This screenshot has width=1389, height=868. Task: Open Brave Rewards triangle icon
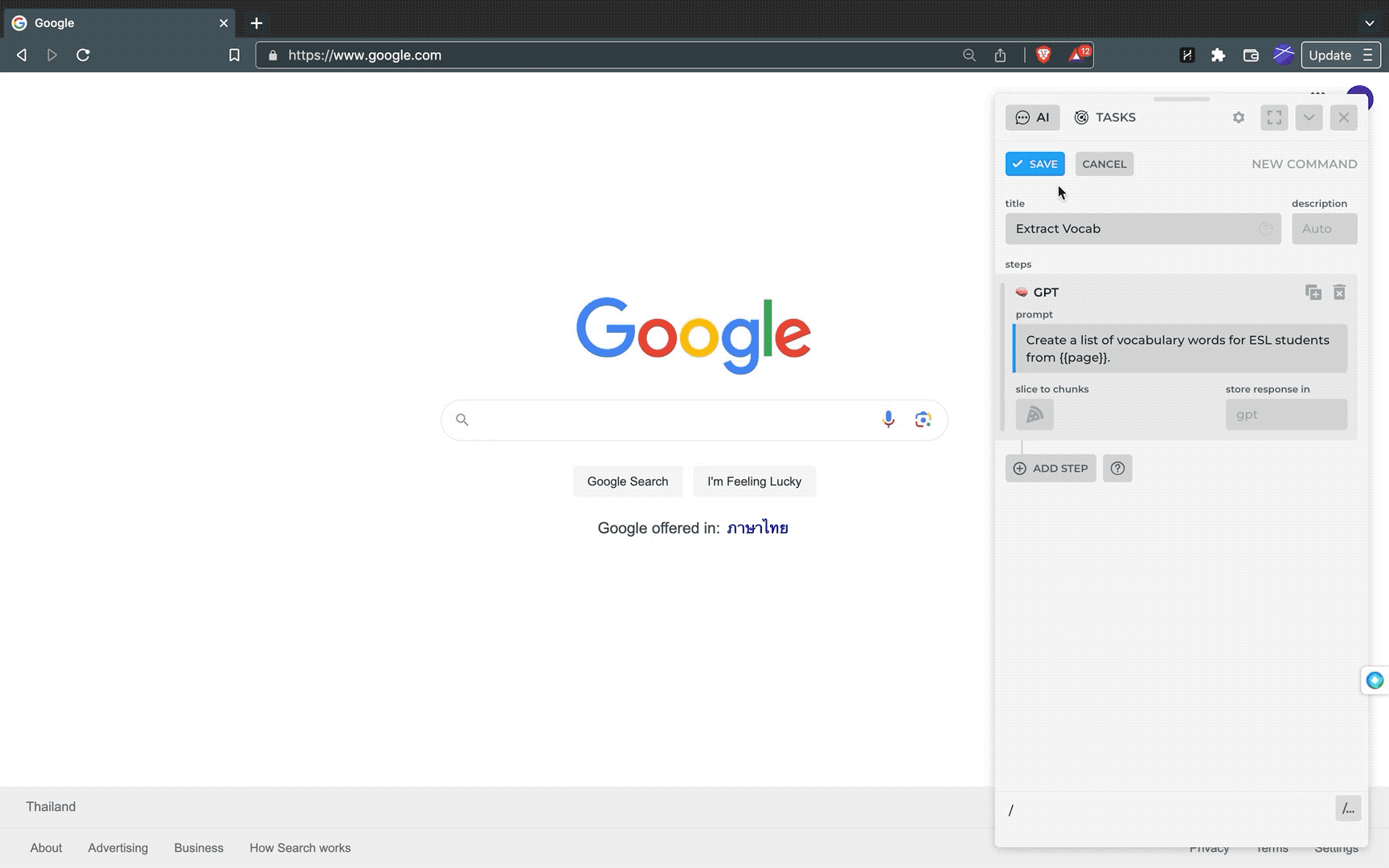[x=1080, y=55]
